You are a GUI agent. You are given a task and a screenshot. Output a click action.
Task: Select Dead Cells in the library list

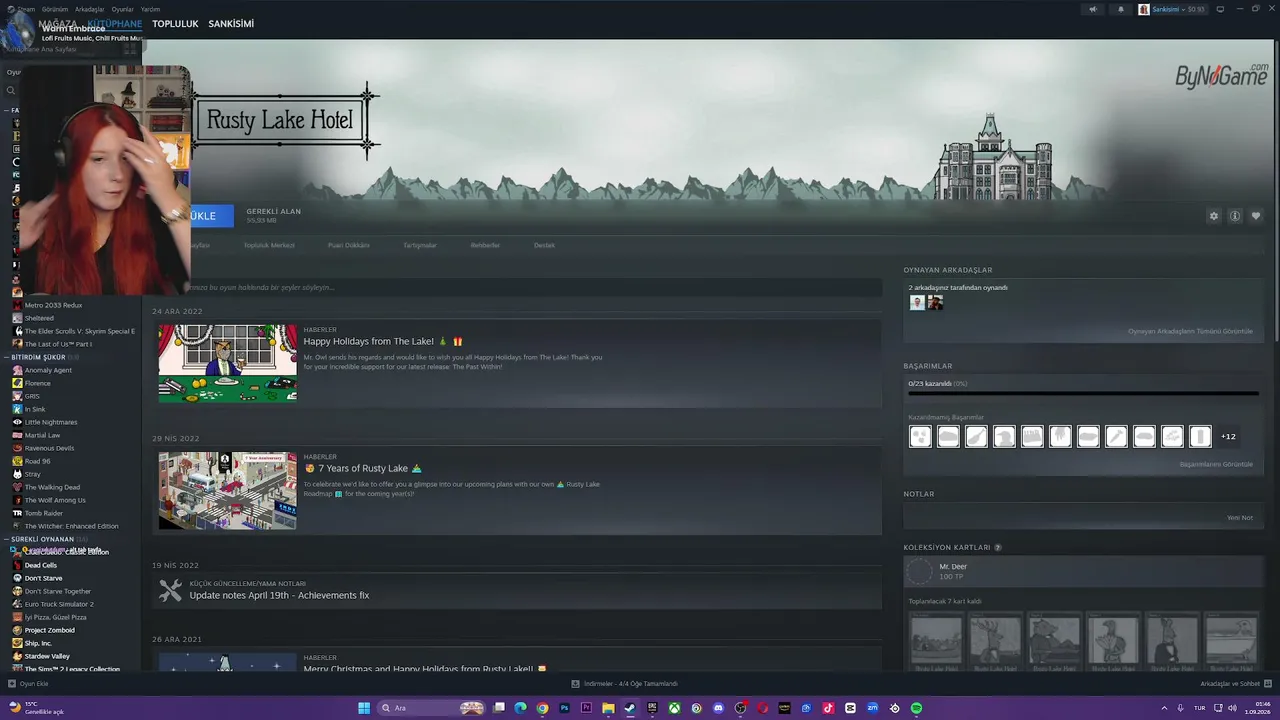pyautogui.click(x=41, y=565)
